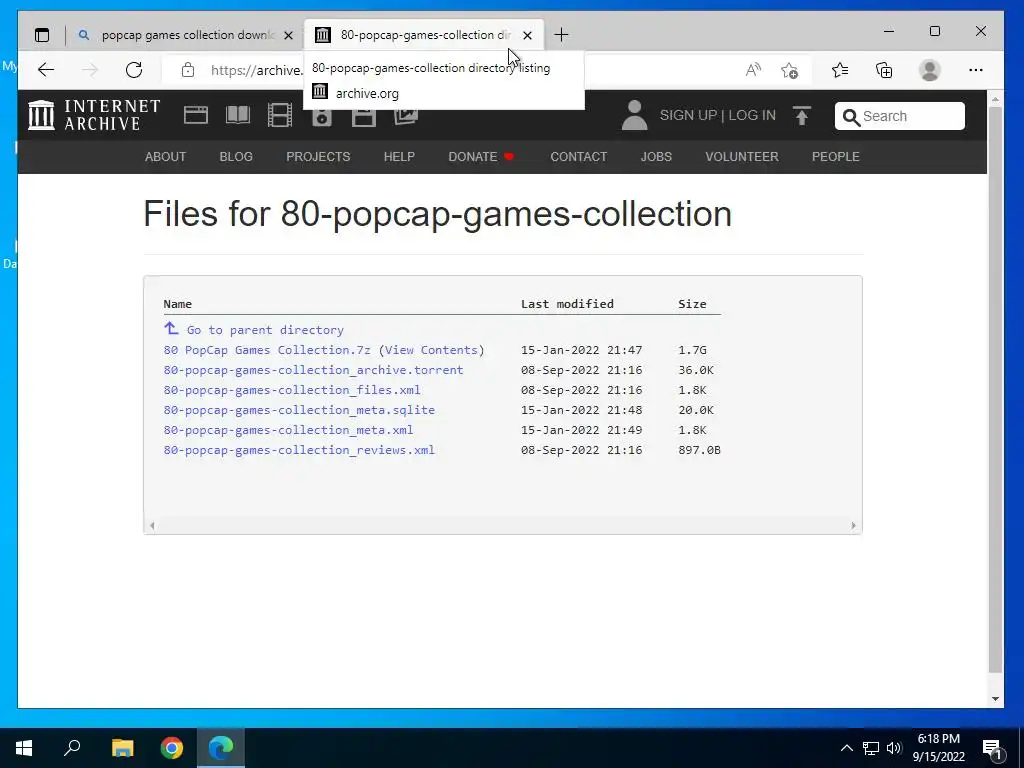Open the collection_meta.xml link
Screen dimensions: 1024x768
point(288,430)
